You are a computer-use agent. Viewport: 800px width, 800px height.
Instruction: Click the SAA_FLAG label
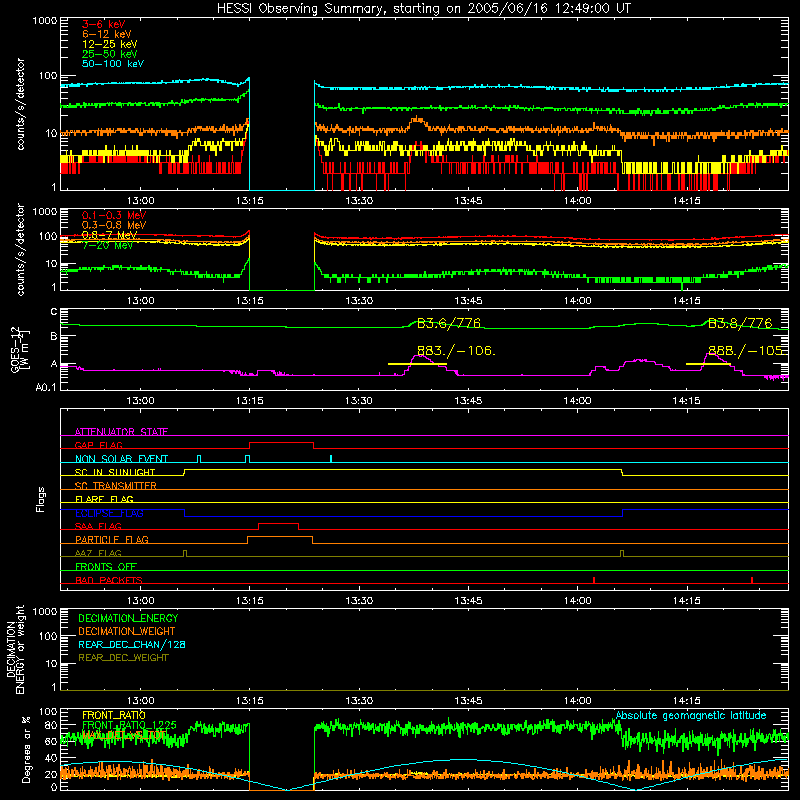click(x=98, y=526)
